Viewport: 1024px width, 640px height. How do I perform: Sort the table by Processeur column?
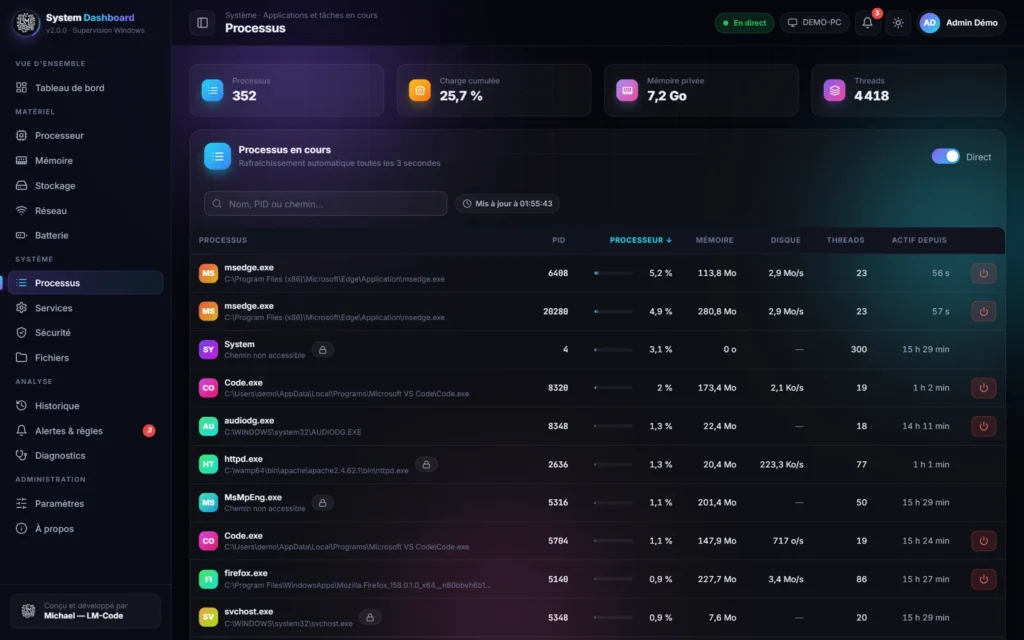point(640,240)
